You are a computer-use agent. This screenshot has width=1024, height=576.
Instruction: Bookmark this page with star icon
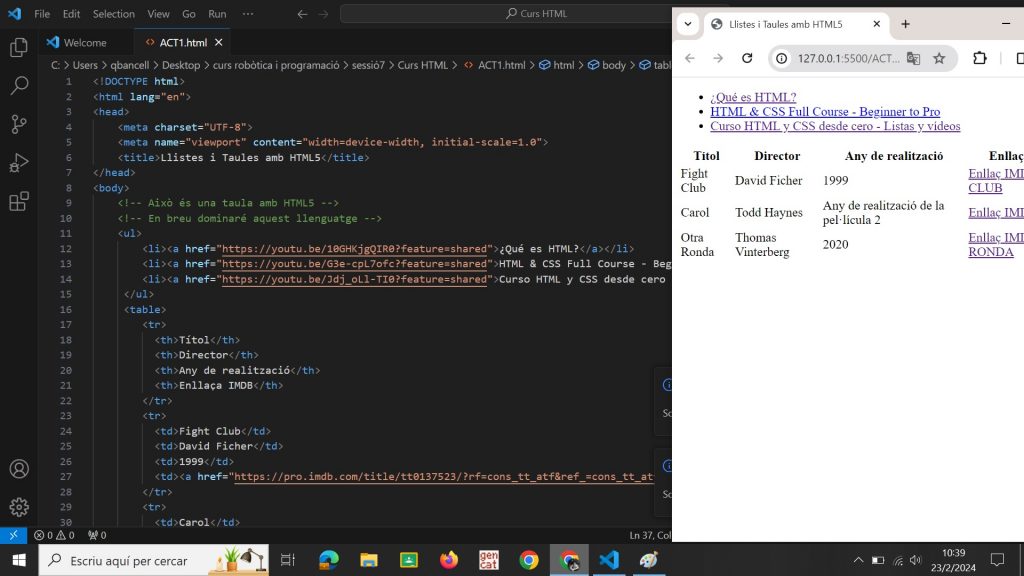pyautogui.click(x=939, y=58)
